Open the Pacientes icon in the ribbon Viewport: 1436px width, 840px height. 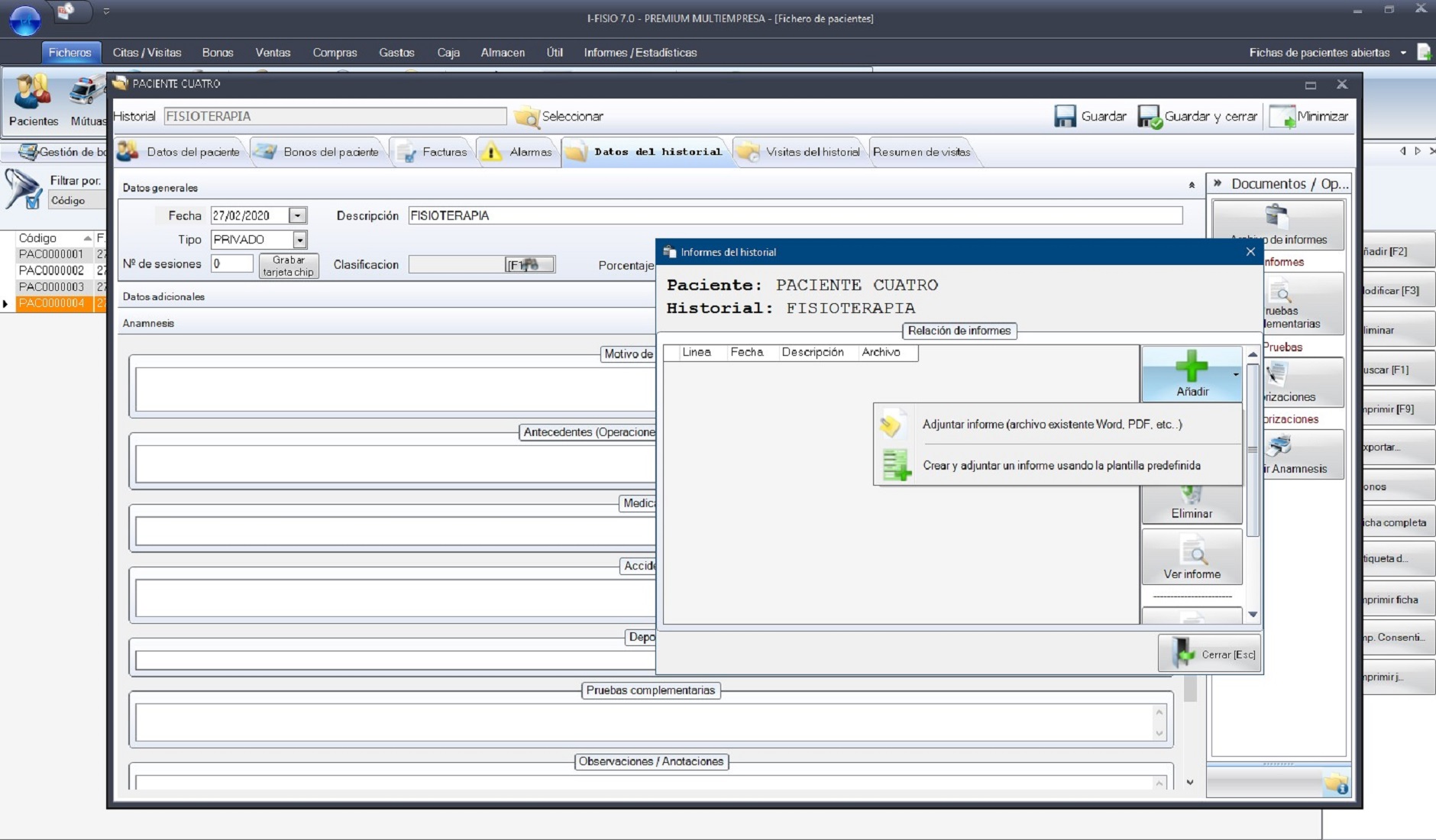pyautogui.click(x=33, y=92)
